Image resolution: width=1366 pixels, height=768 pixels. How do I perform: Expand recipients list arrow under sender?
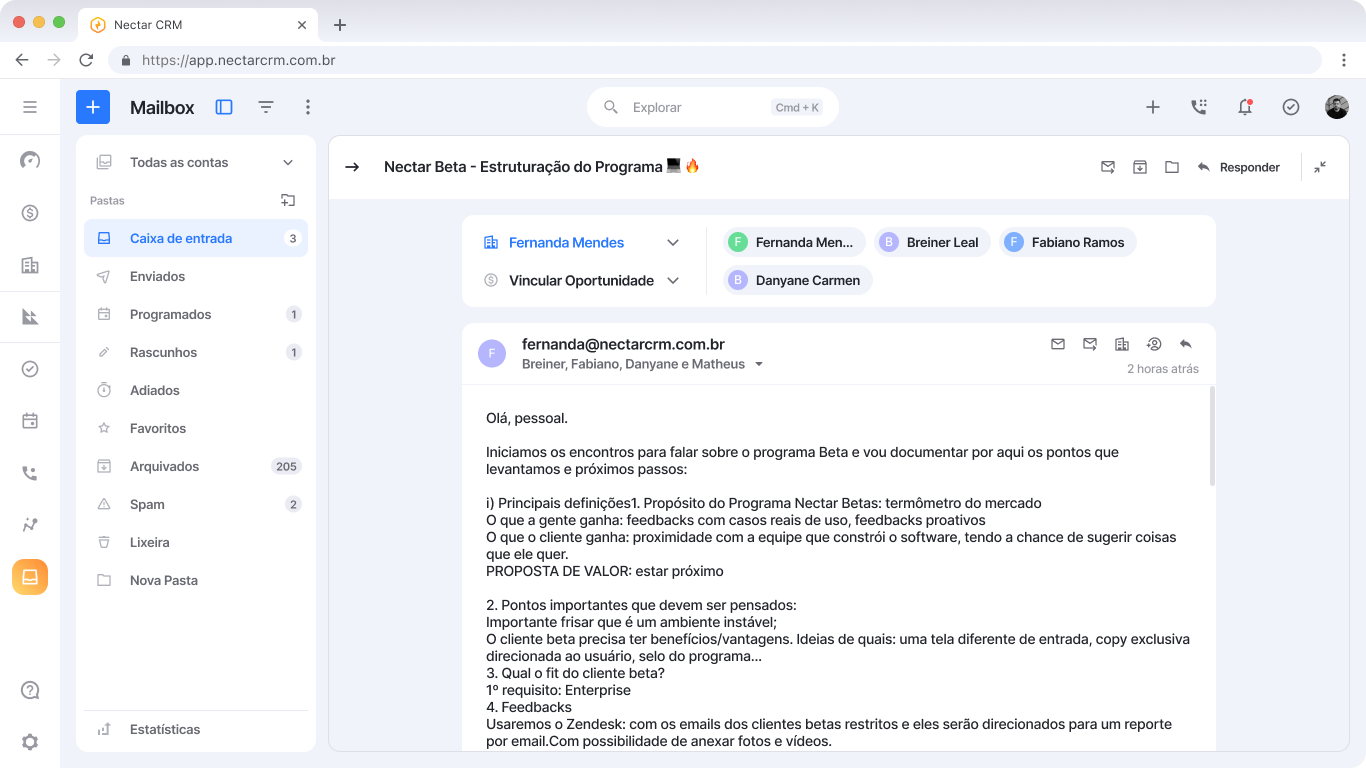(x=759, y=365)
